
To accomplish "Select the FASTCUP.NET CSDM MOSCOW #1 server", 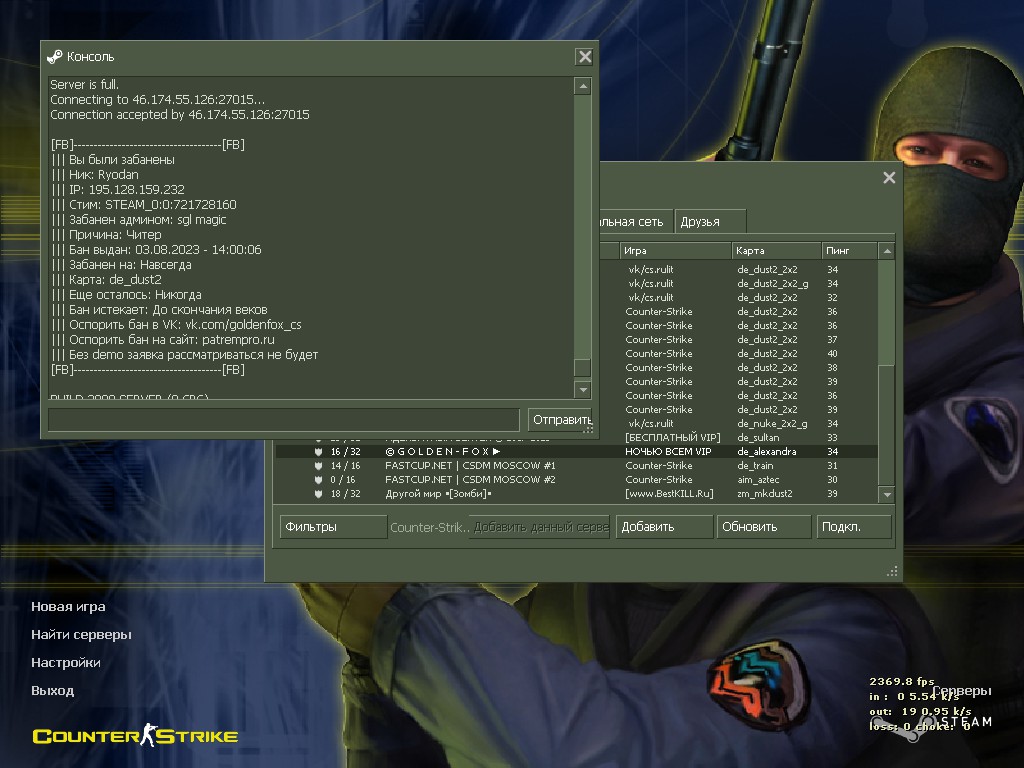I will click(470, 466).
